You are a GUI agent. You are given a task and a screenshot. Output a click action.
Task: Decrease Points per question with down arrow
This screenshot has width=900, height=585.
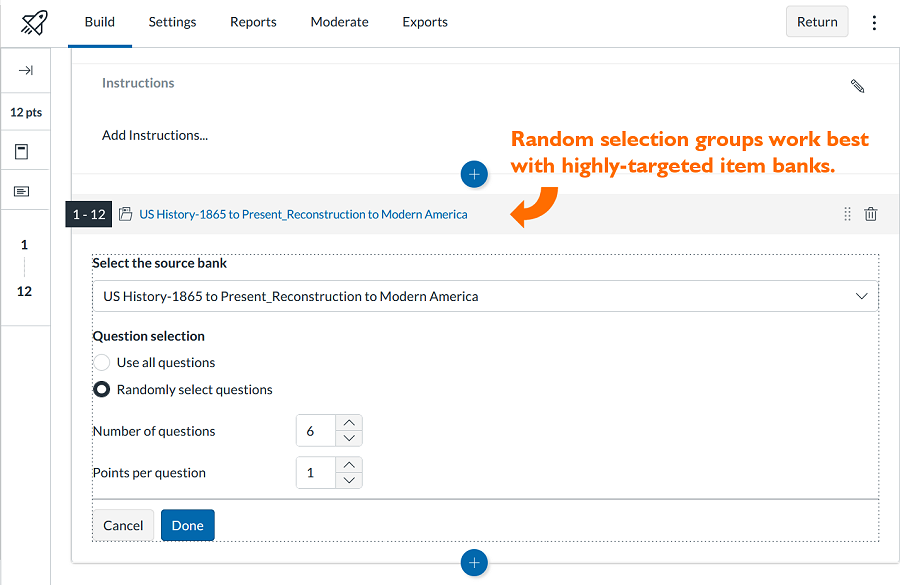point(349,480)
